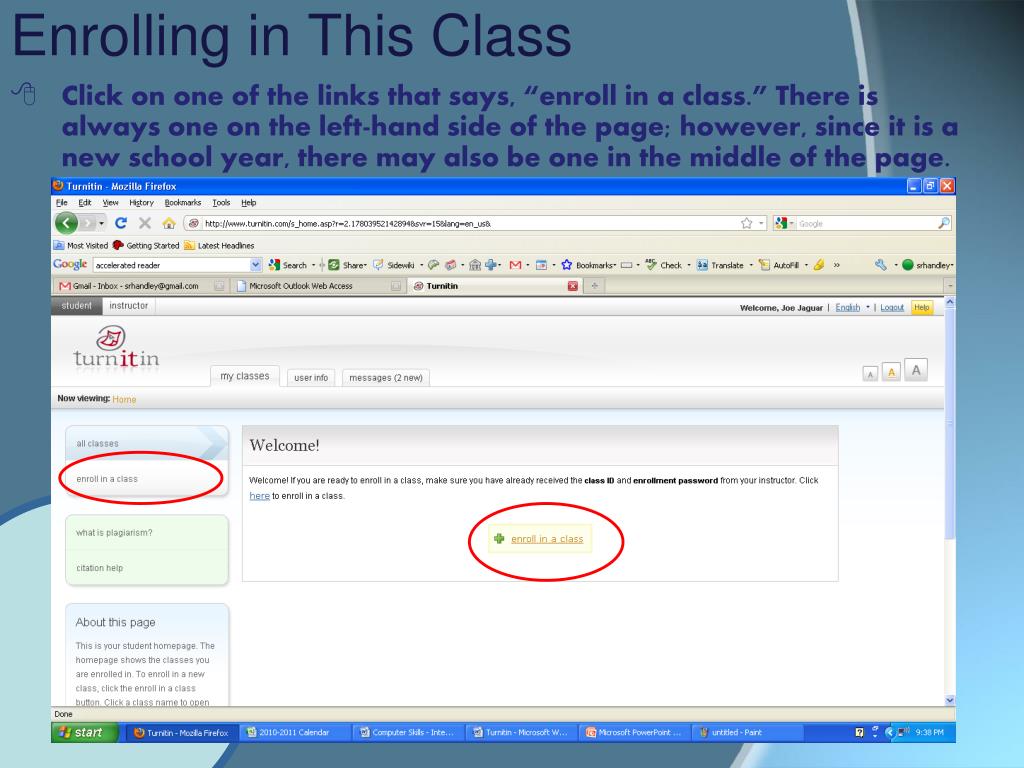Image resolution: width=1024 pixels, height=768 pixels.
Task: Click the Forward navigation arrow
Action: pyautogui.click(x=88, y=223)
